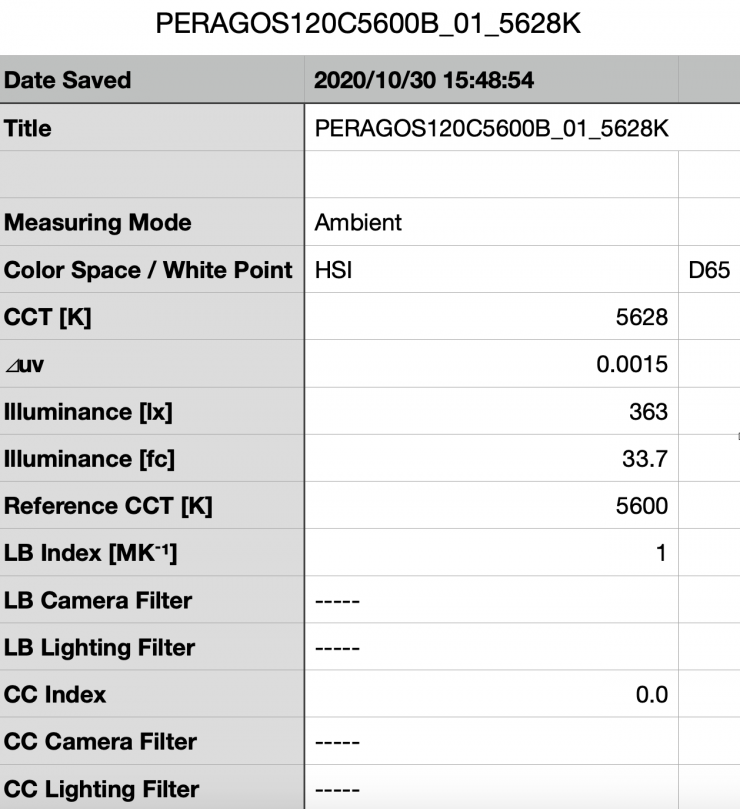This screenshot has width=740, height=809.
Task: Select the Date Saved header cell
Action: tap(150, 80)
